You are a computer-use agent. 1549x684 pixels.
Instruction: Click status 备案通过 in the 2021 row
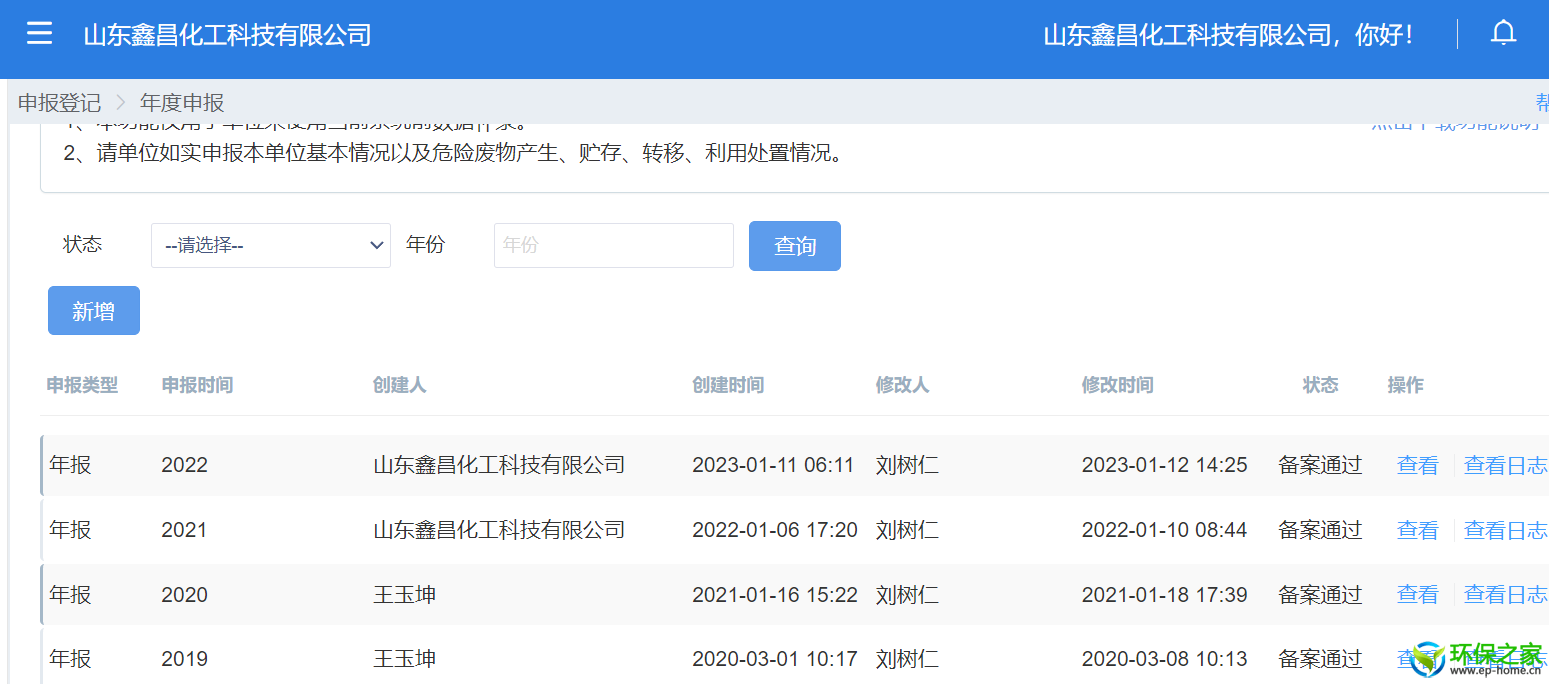1320,530
